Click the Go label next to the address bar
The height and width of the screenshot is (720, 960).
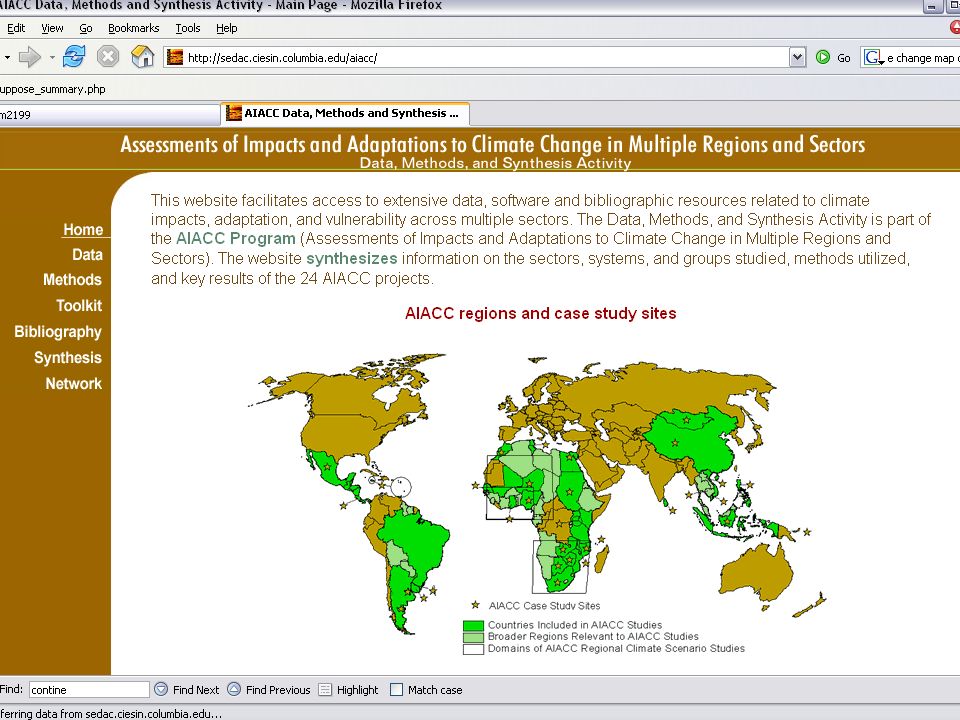pyautogui.click(x=844, y=58)
